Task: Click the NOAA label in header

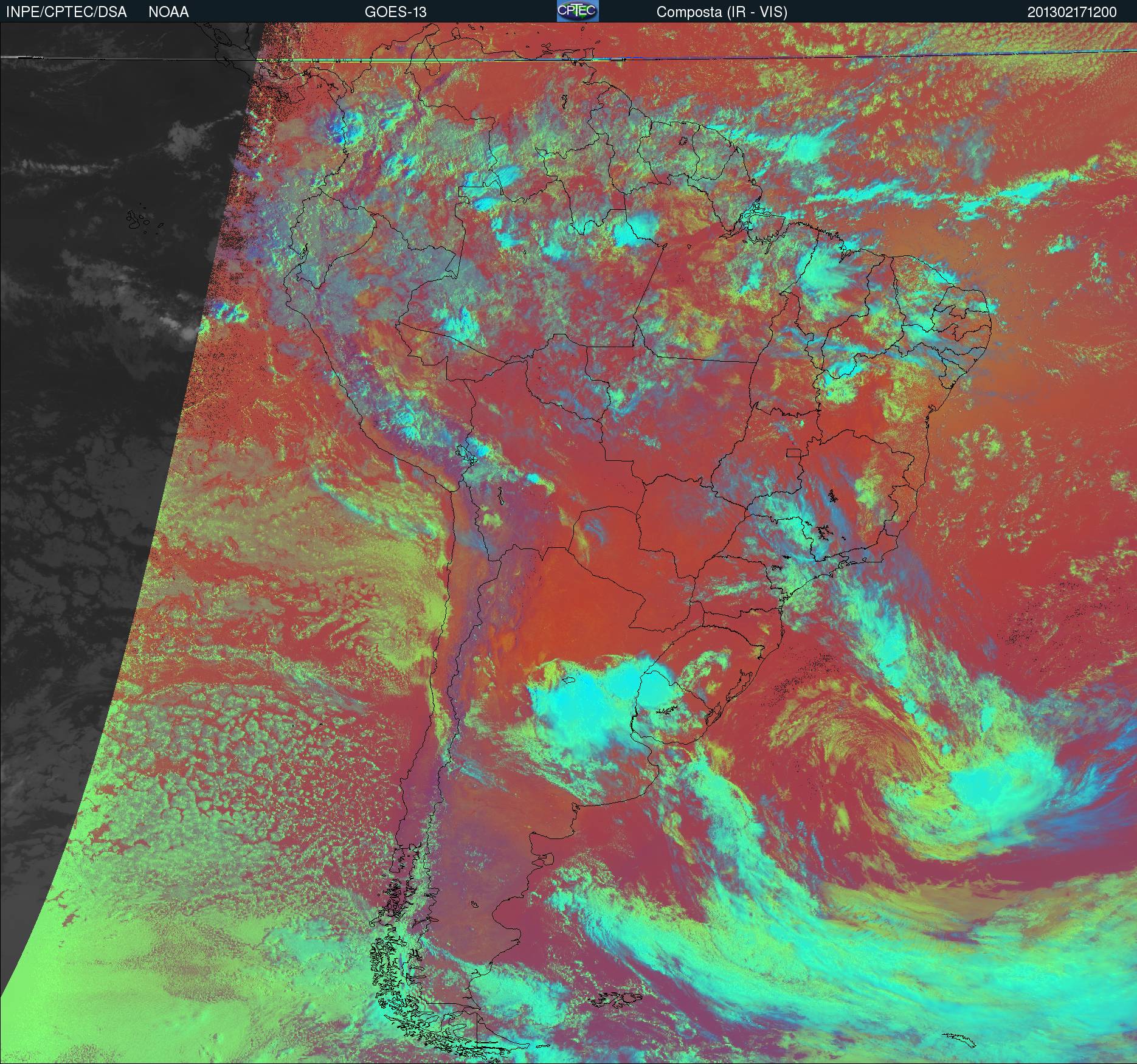Action: coord(168,12)
